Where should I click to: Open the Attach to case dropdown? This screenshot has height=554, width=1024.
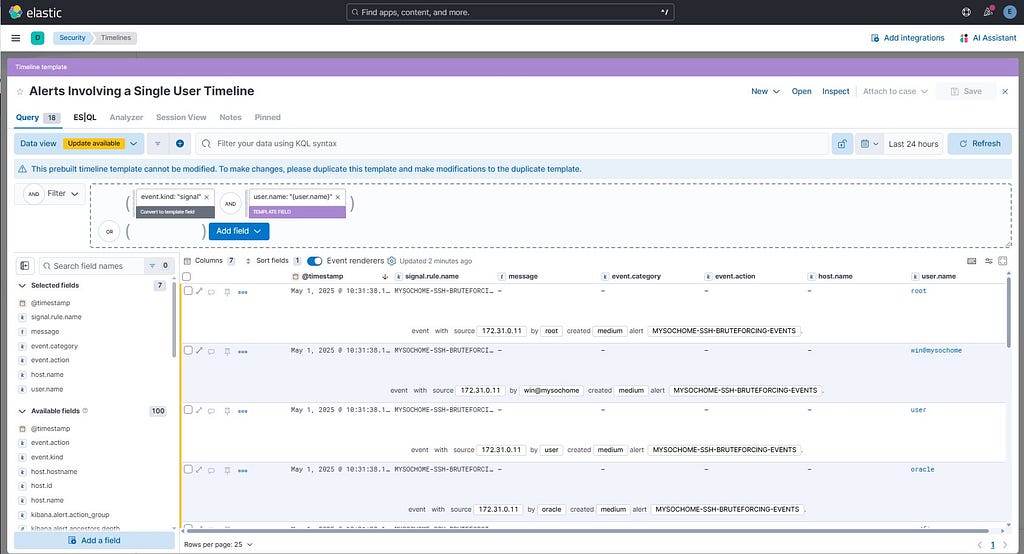(895, 91)
